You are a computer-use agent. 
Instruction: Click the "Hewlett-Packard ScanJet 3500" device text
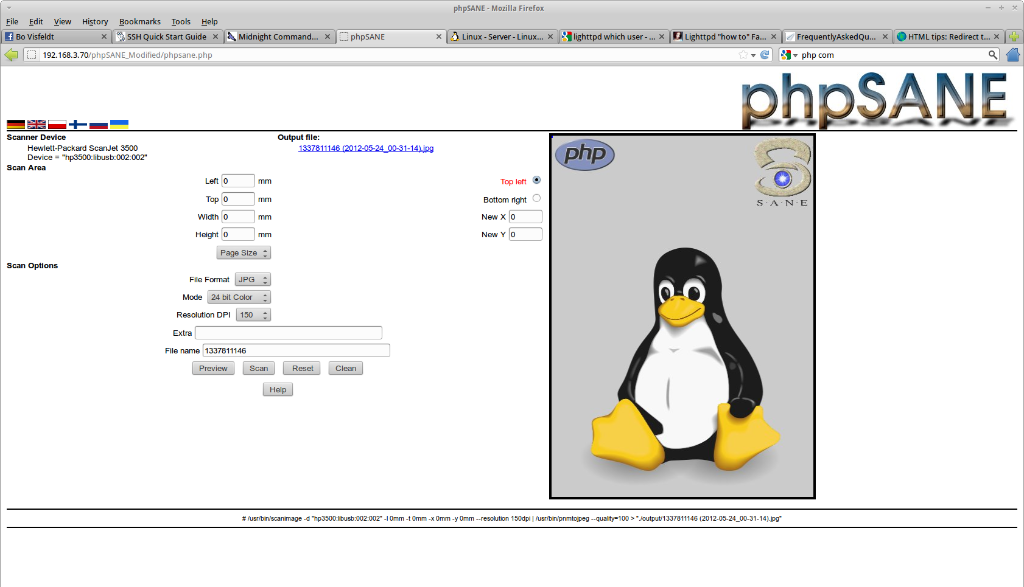pyautogui.click(x=82, y=148)
